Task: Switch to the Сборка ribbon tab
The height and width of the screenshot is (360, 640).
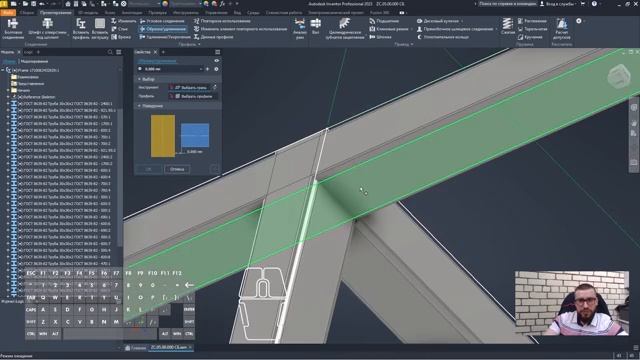Action: (x=27, y=13)
